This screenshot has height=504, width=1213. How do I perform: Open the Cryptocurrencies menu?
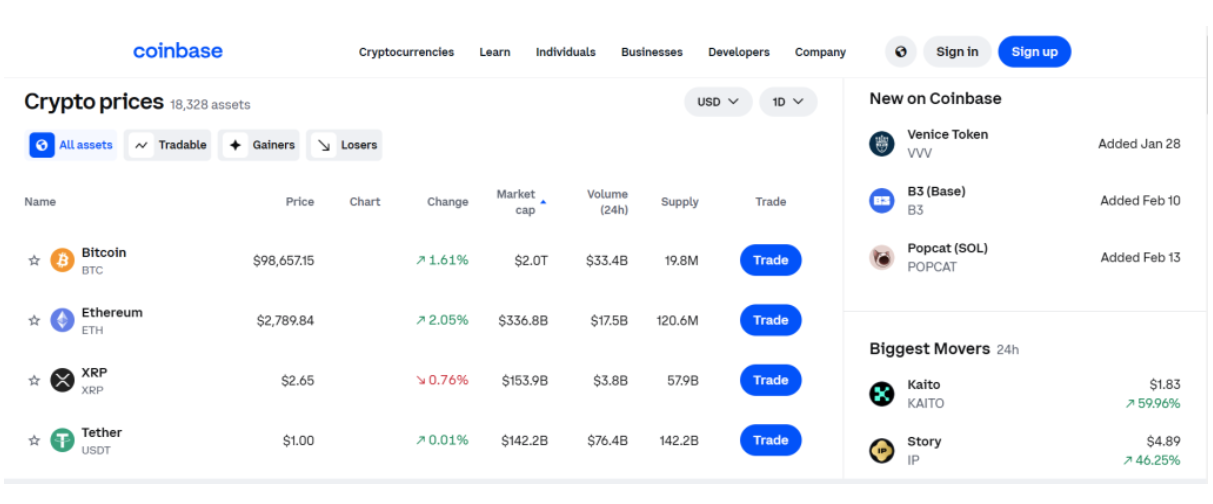(406, 52)
